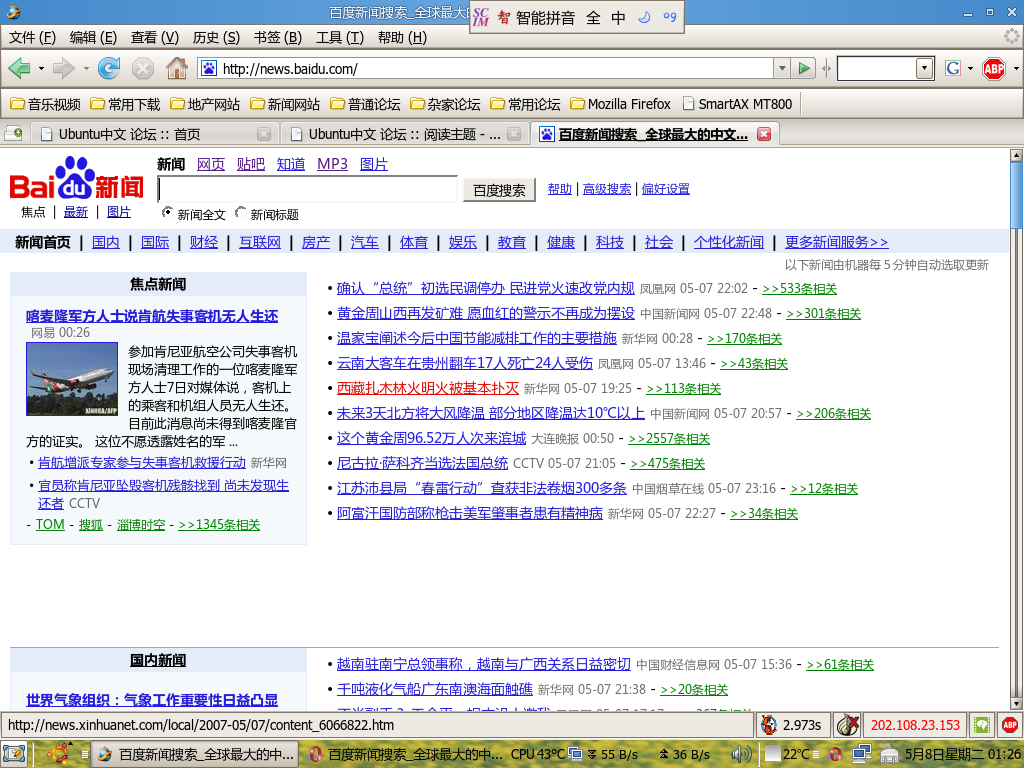Click the network monitor icon in system tray
The width and height of the screenshot is (1024, 768).
pyautogui.click(x=862, y=754)
